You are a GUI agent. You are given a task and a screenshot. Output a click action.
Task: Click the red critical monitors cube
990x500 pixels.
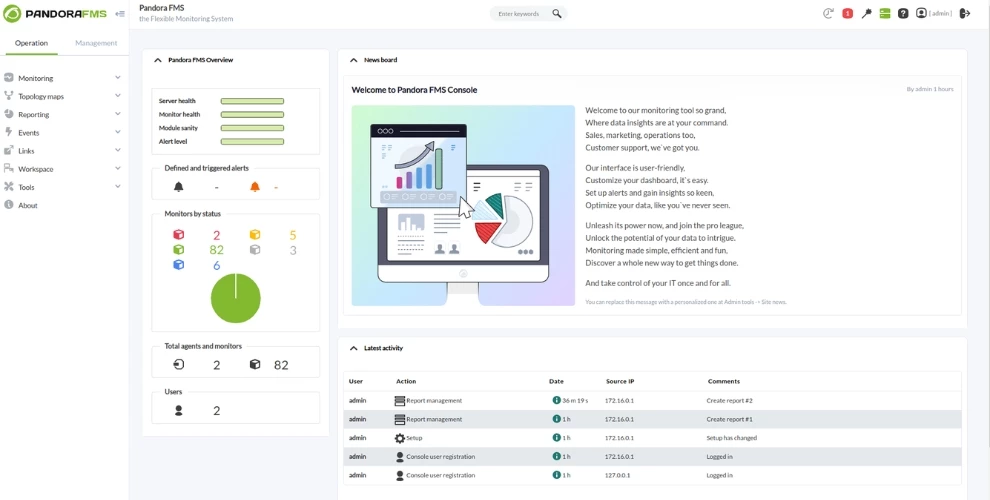click(179, 235)
